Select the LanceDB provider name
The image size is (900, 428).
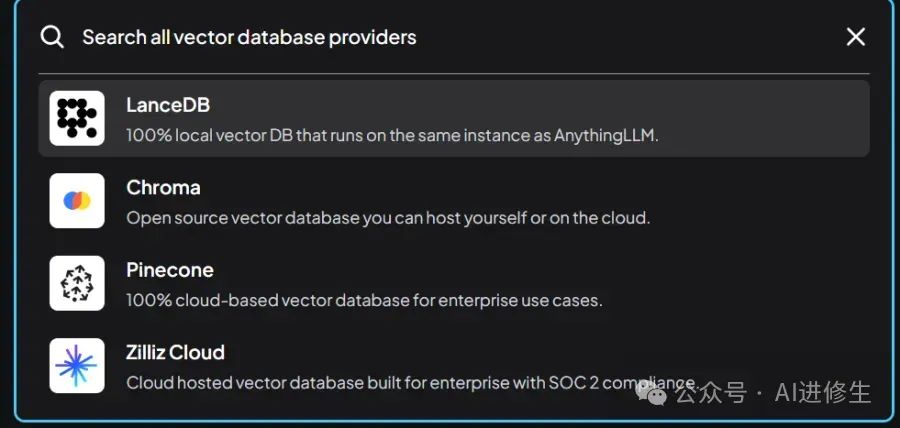[168, 105]
